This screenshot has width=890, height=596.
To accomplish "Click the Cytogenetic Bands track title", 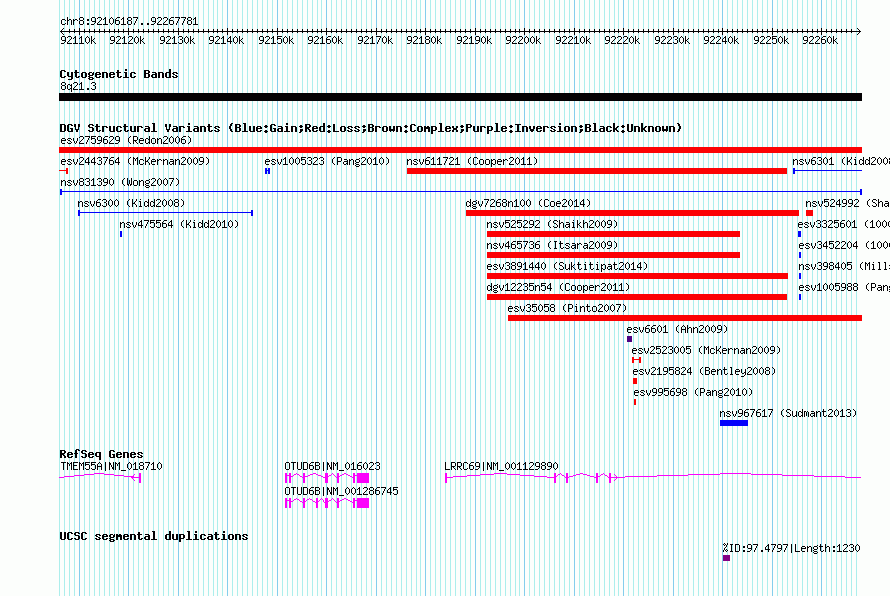I will pyautogui.click(x=119, y=74).
